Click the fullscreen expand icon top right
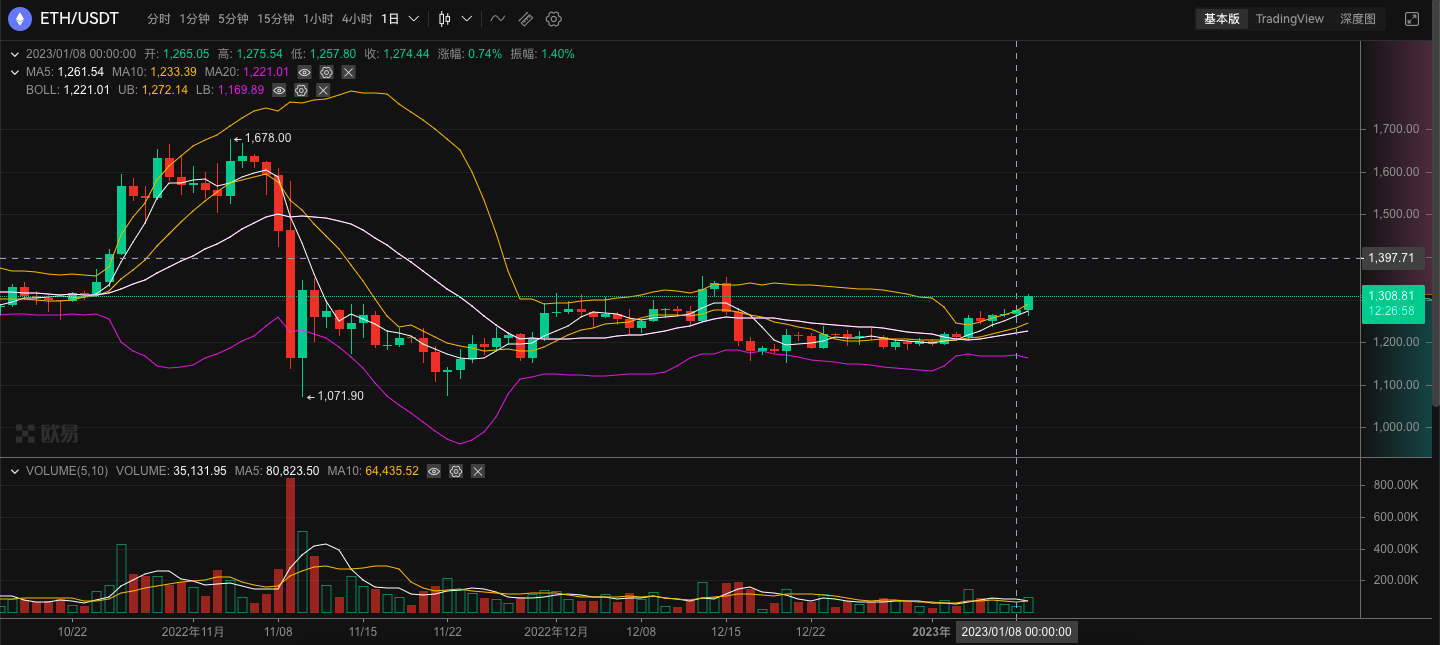 click(x=1414, y=18)
